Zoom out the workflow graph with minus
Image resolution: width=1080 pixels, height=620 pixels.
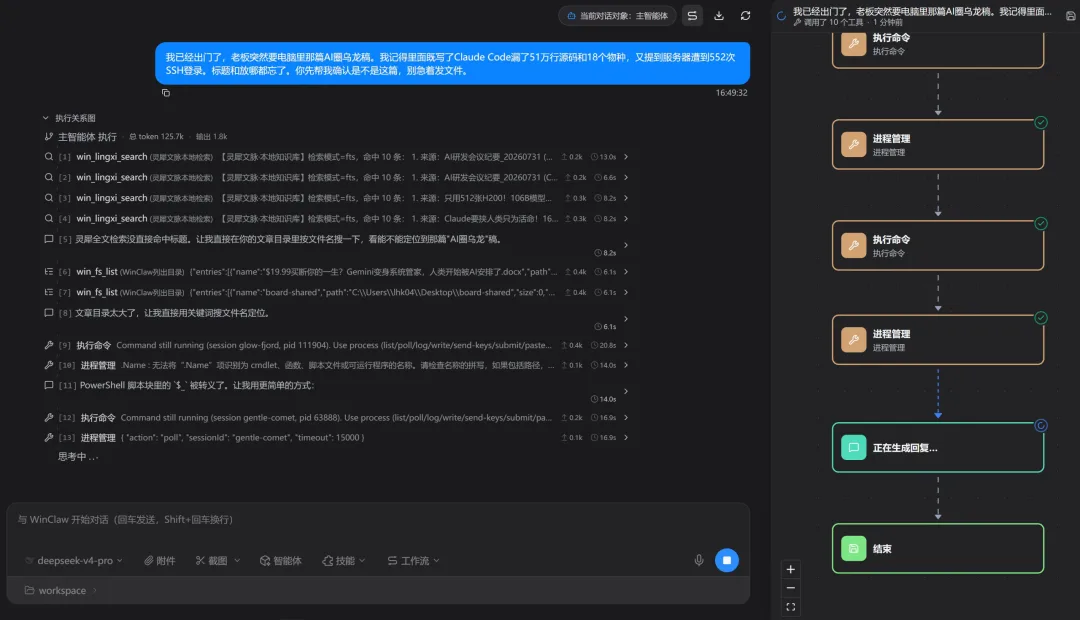791,588
